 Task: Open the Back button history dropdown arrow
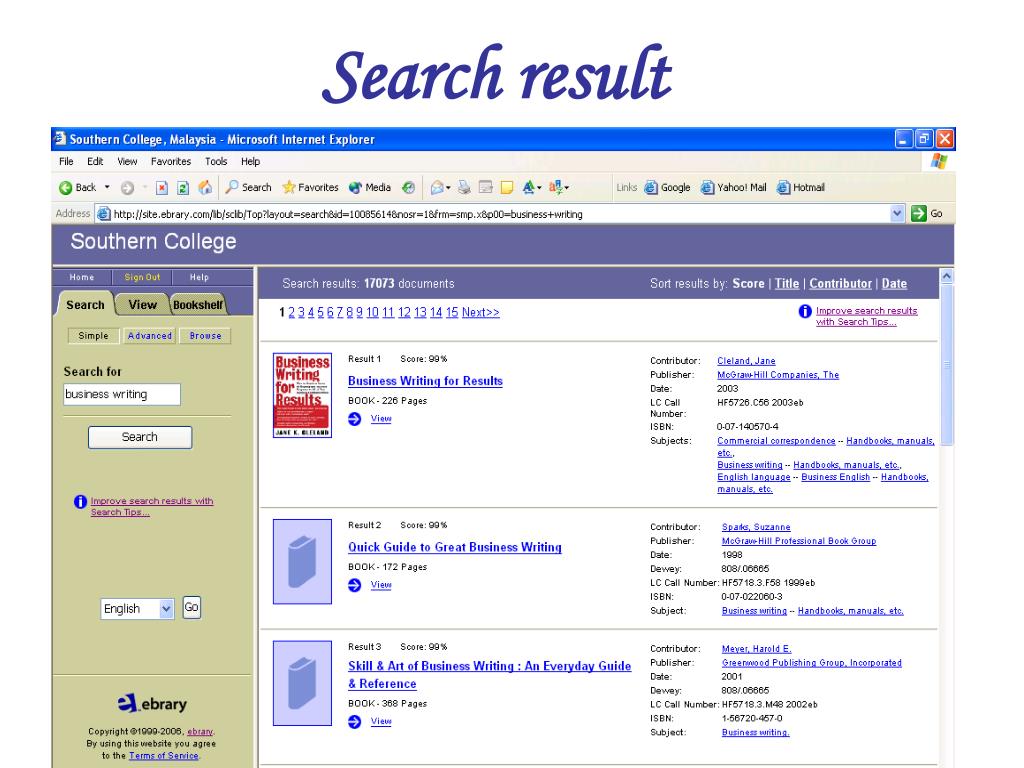click(107, 187)
